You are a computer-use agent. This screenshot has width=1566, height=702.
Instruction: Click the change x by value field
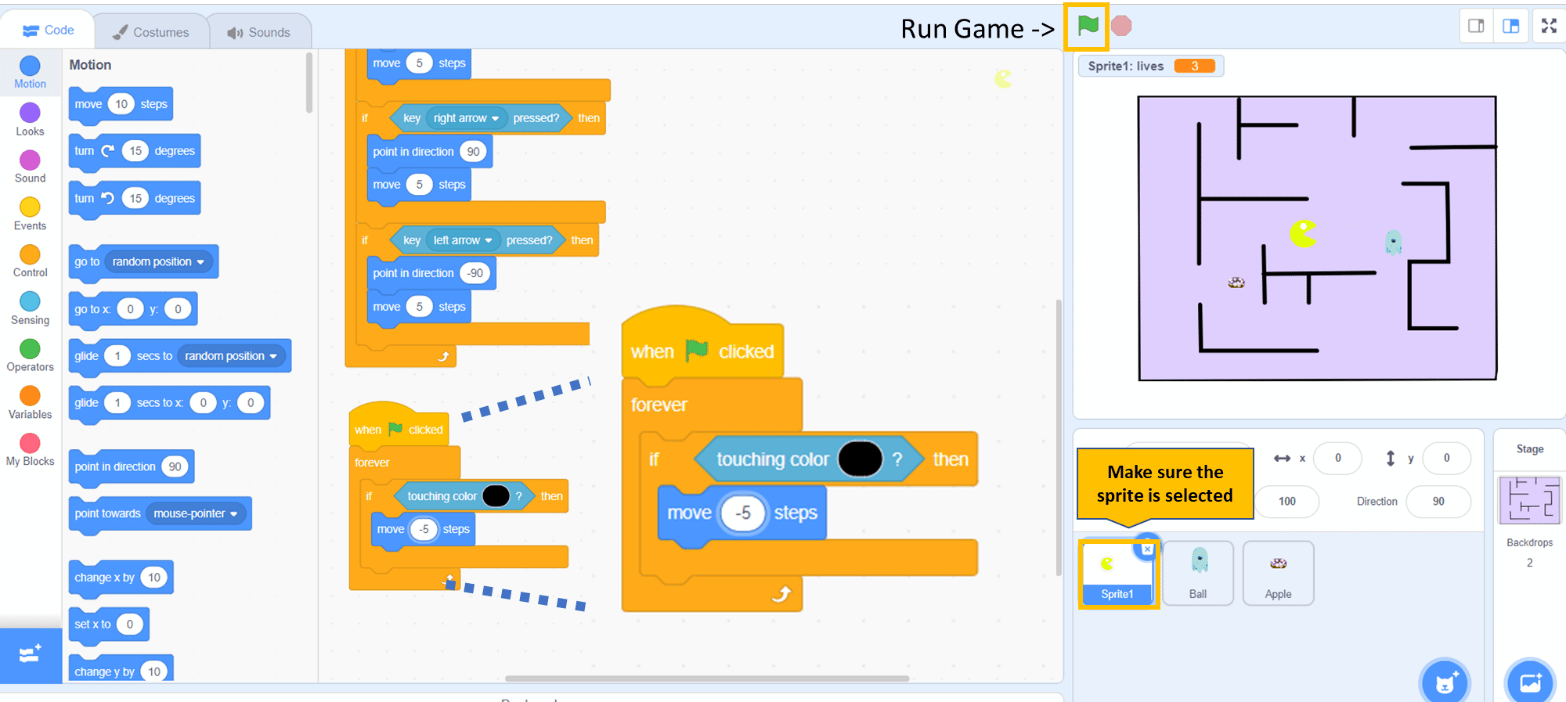click(x=154, y=578)
